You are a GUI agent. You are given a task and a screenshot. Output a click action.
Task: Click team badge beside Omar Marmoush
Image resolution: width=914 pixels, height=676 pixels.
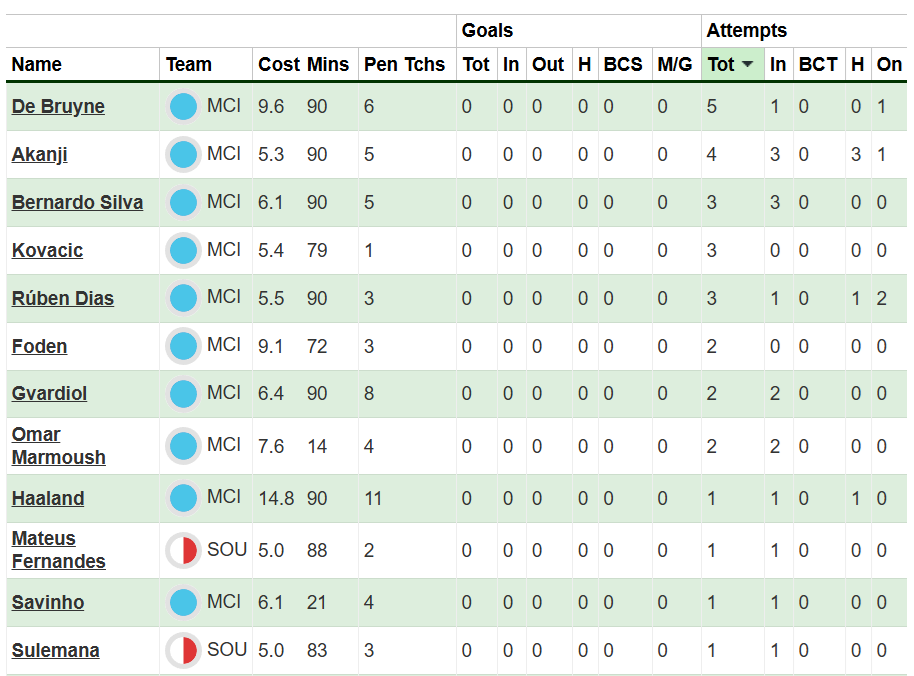click(x=183, y=446)
